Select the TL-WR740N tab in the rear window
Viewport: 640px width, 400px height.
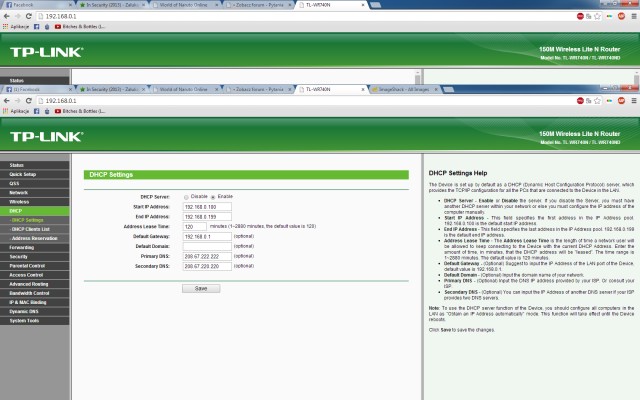click(x=330, y=5)
